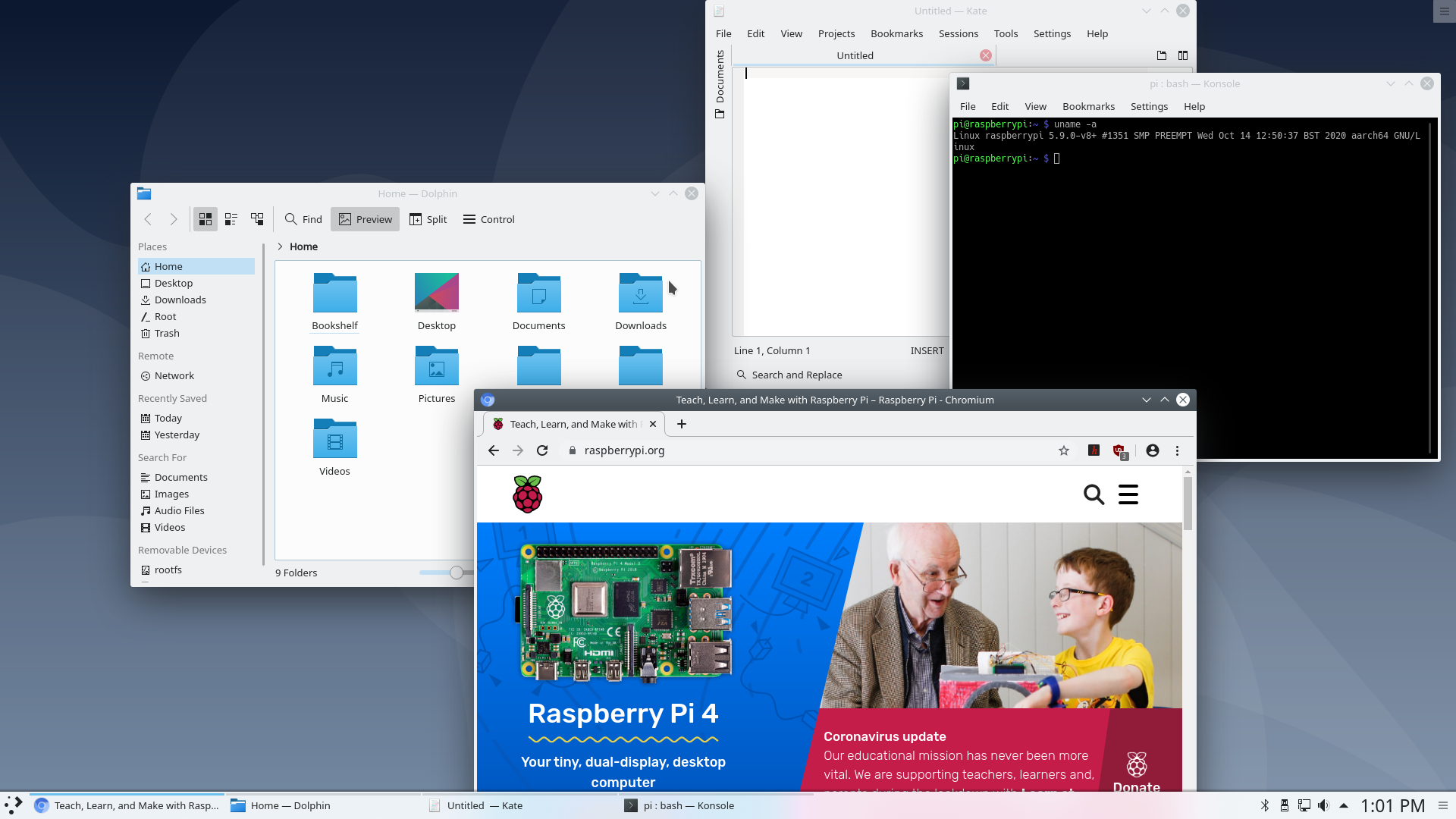Search for Images in Dolphin
This screenshot has height=819, width=1456.
click(196, 494)
